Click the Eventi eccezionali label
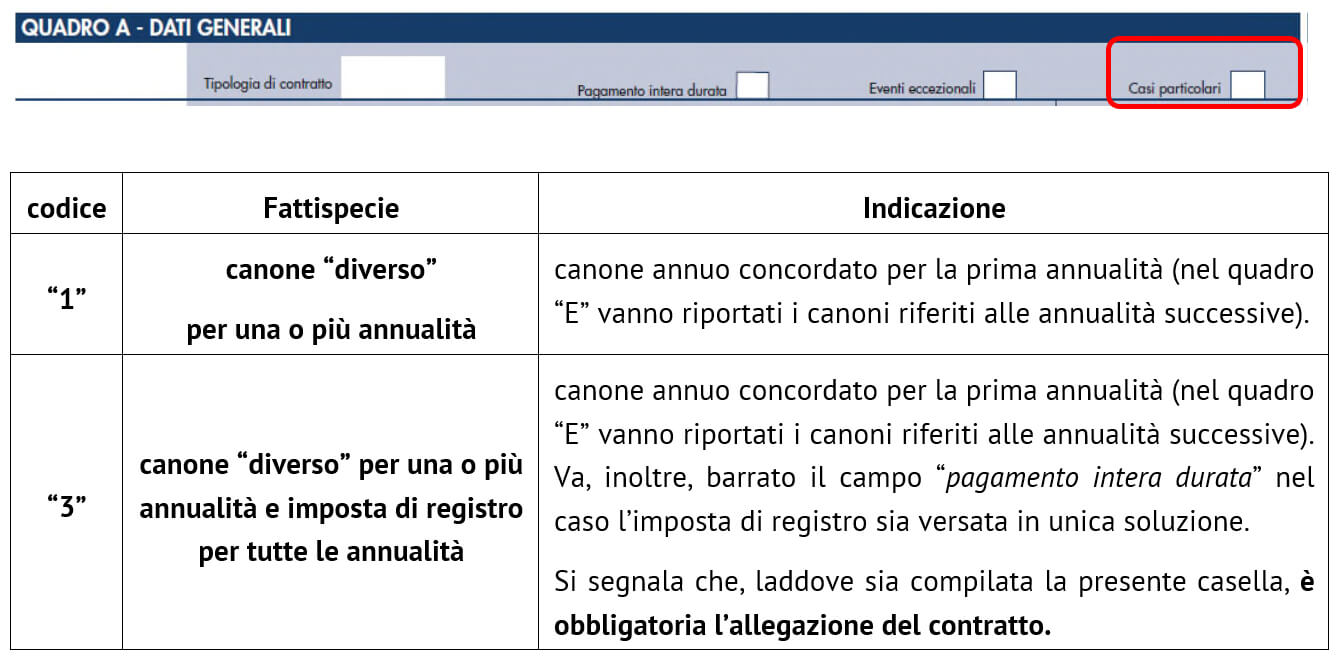The image size is (1336, 658). (922, 88)
